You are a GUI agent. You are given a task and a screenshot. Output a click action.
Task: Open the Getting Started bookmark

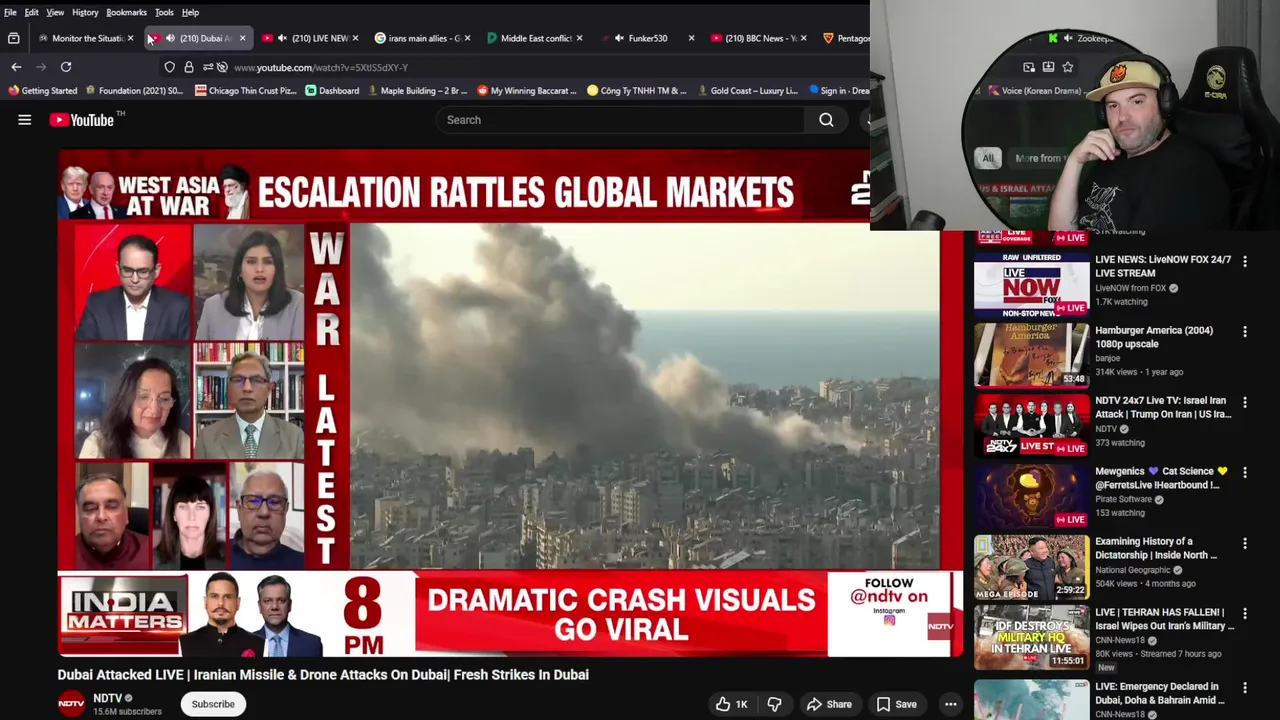tap(42, 90)
